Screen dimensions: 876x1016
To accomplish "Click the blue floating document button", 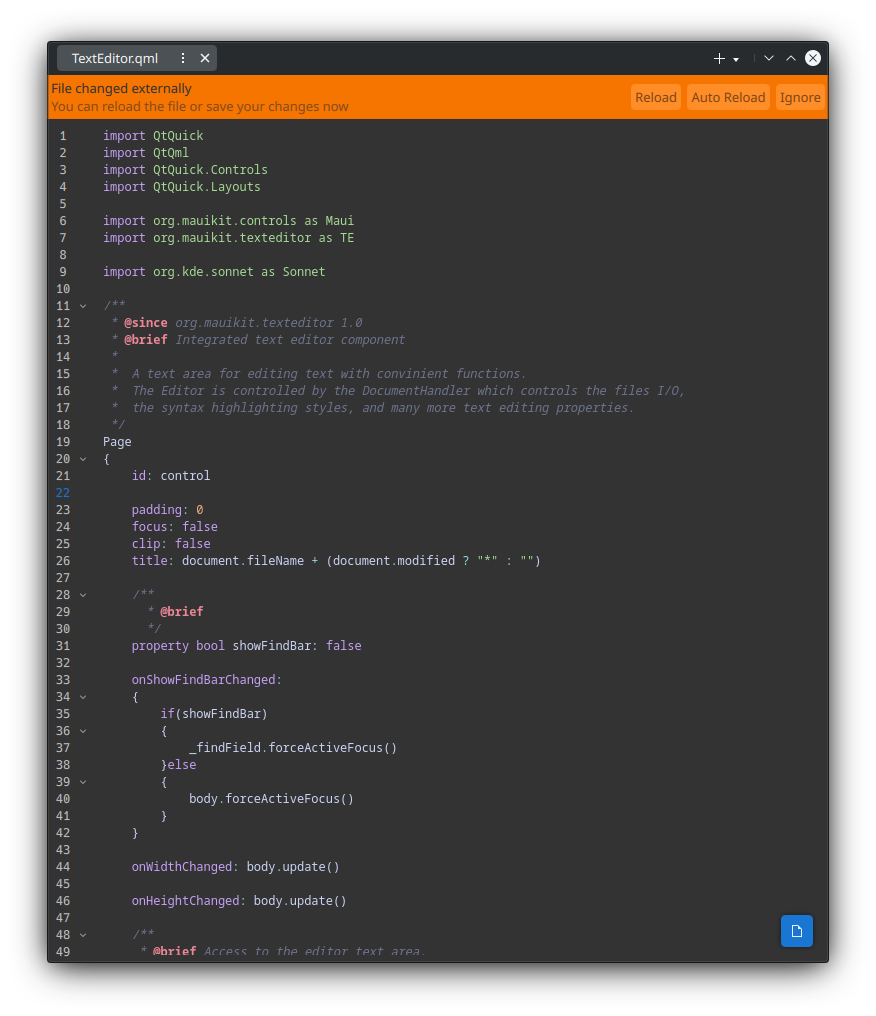I will [x=797, y=930].
